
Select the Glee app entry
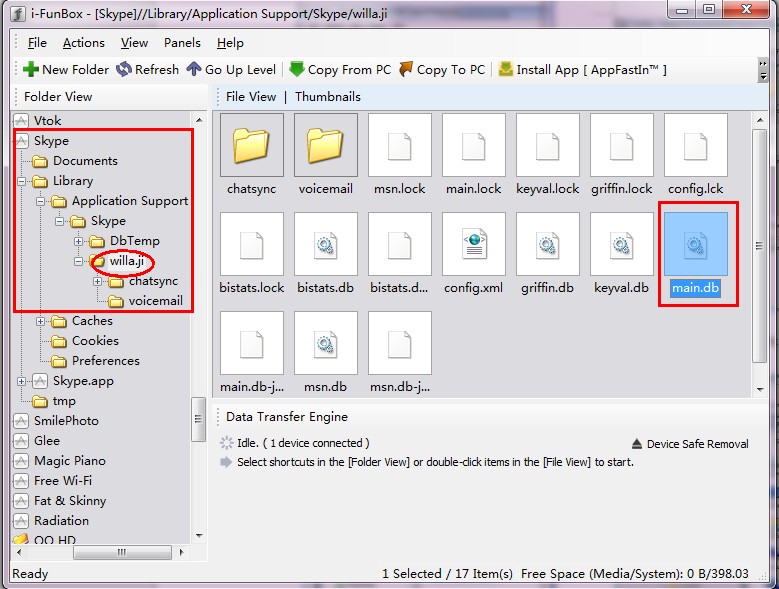coord(47,441)
